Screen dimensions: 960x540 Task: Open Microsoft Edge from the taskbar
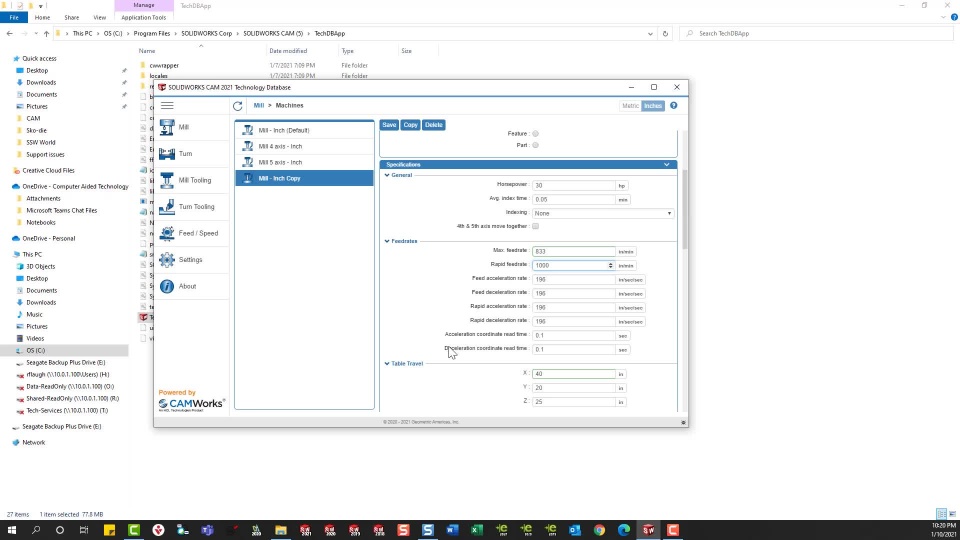(624, 530)
